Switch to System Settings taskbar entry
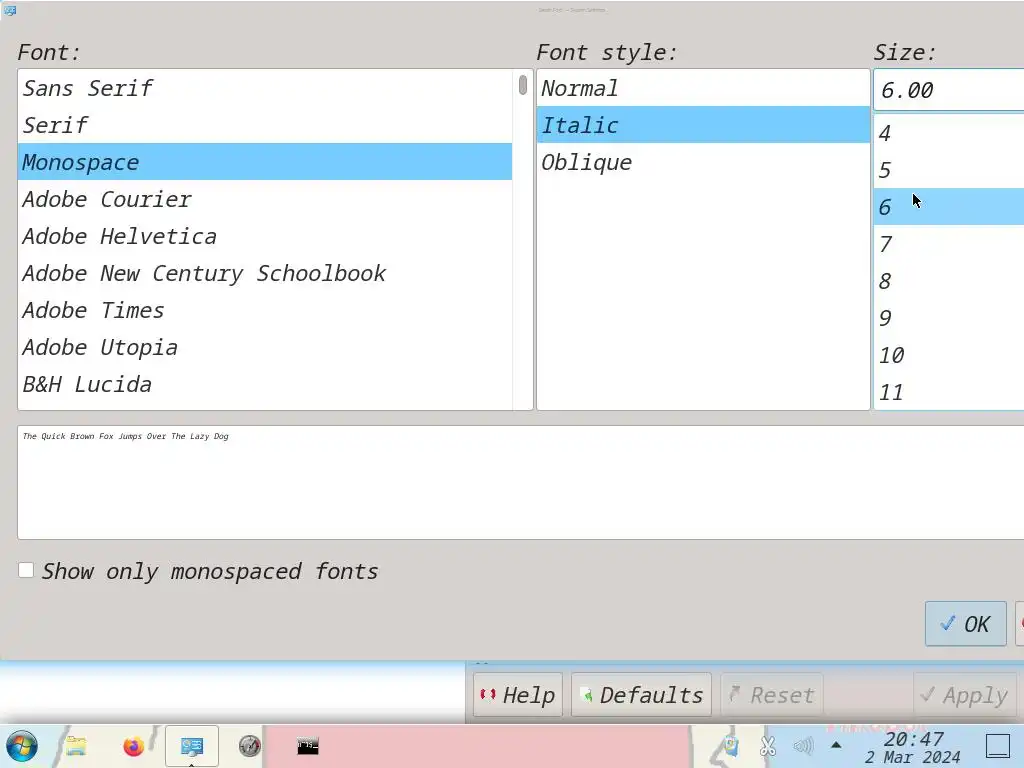The height and width of the screenshot is (768, 1024). [x=191, y=746]
